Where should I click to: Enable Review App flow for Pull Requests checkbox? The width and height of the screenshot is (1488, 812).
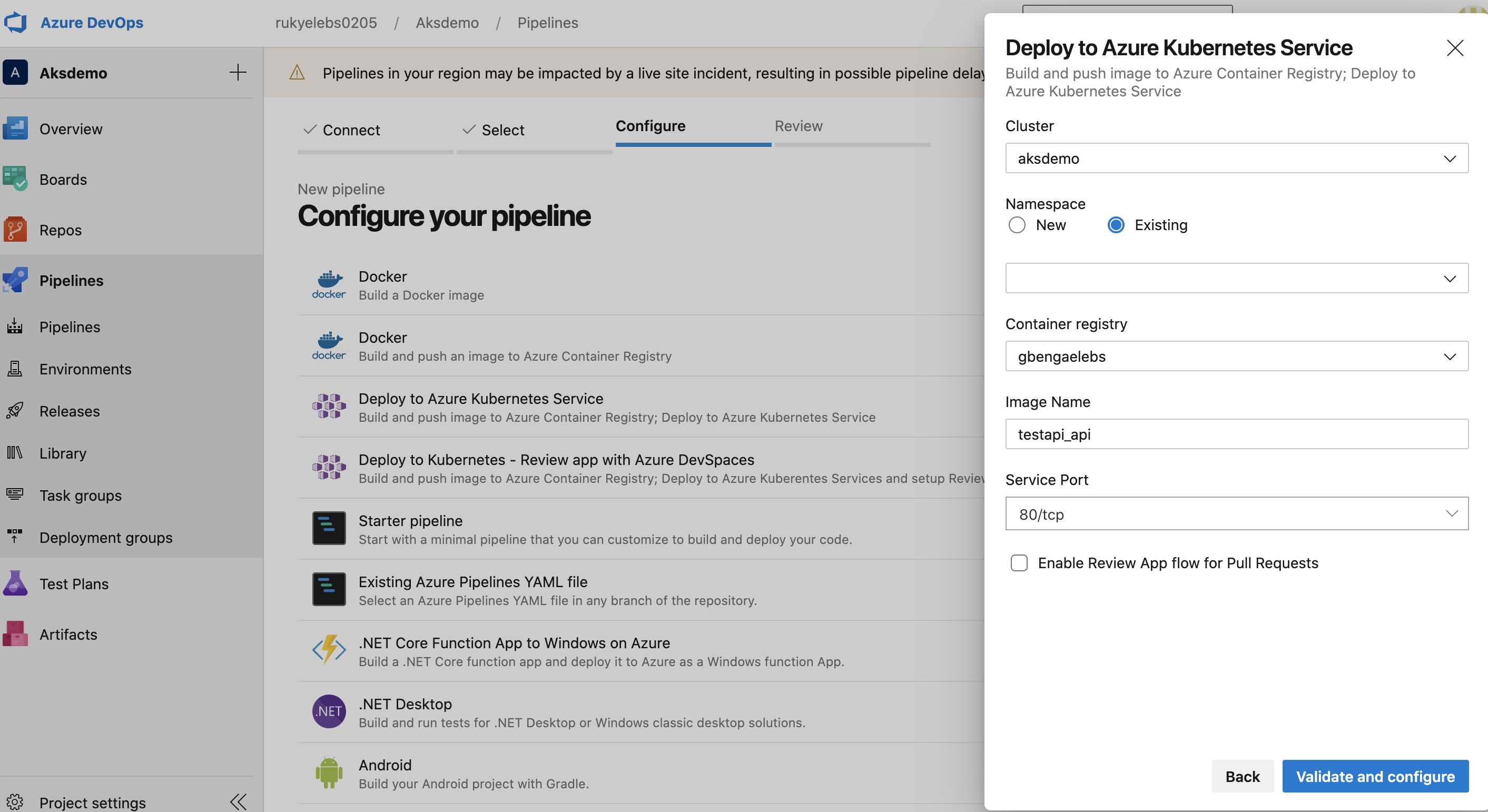click(x=1019, y=562)
